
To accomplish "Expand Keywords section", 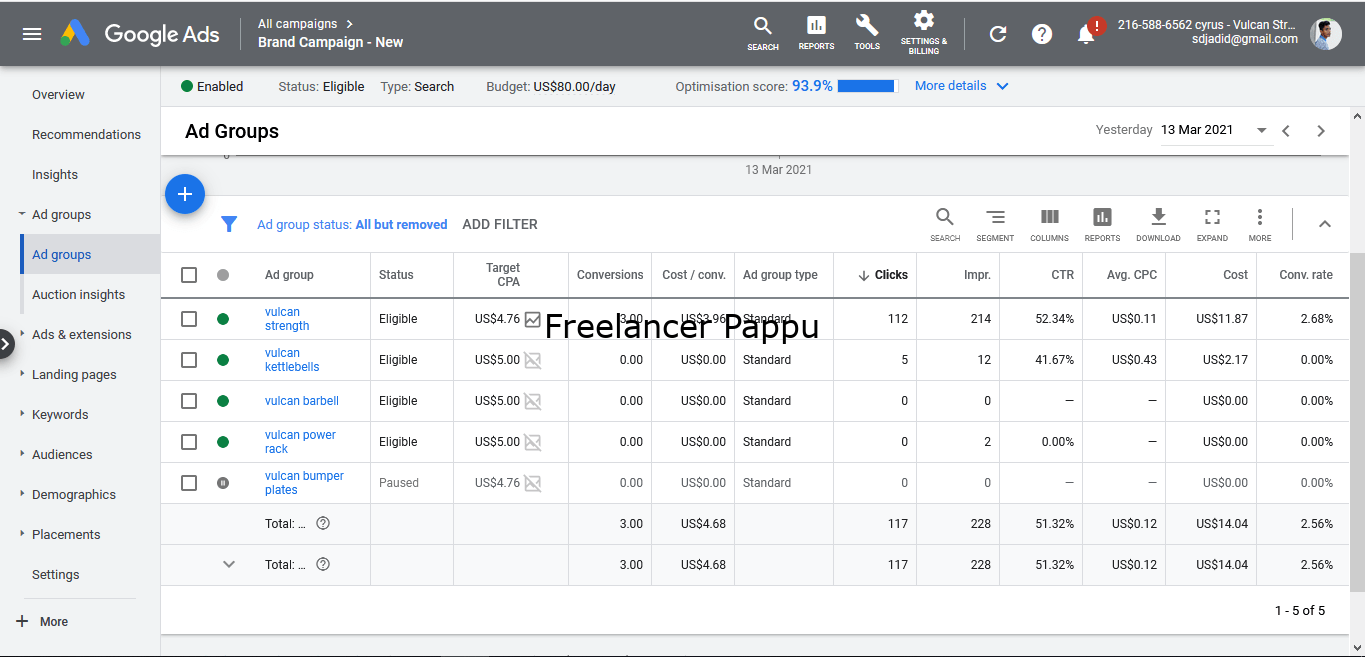I will pyautogui.click(x=60, y=415).
